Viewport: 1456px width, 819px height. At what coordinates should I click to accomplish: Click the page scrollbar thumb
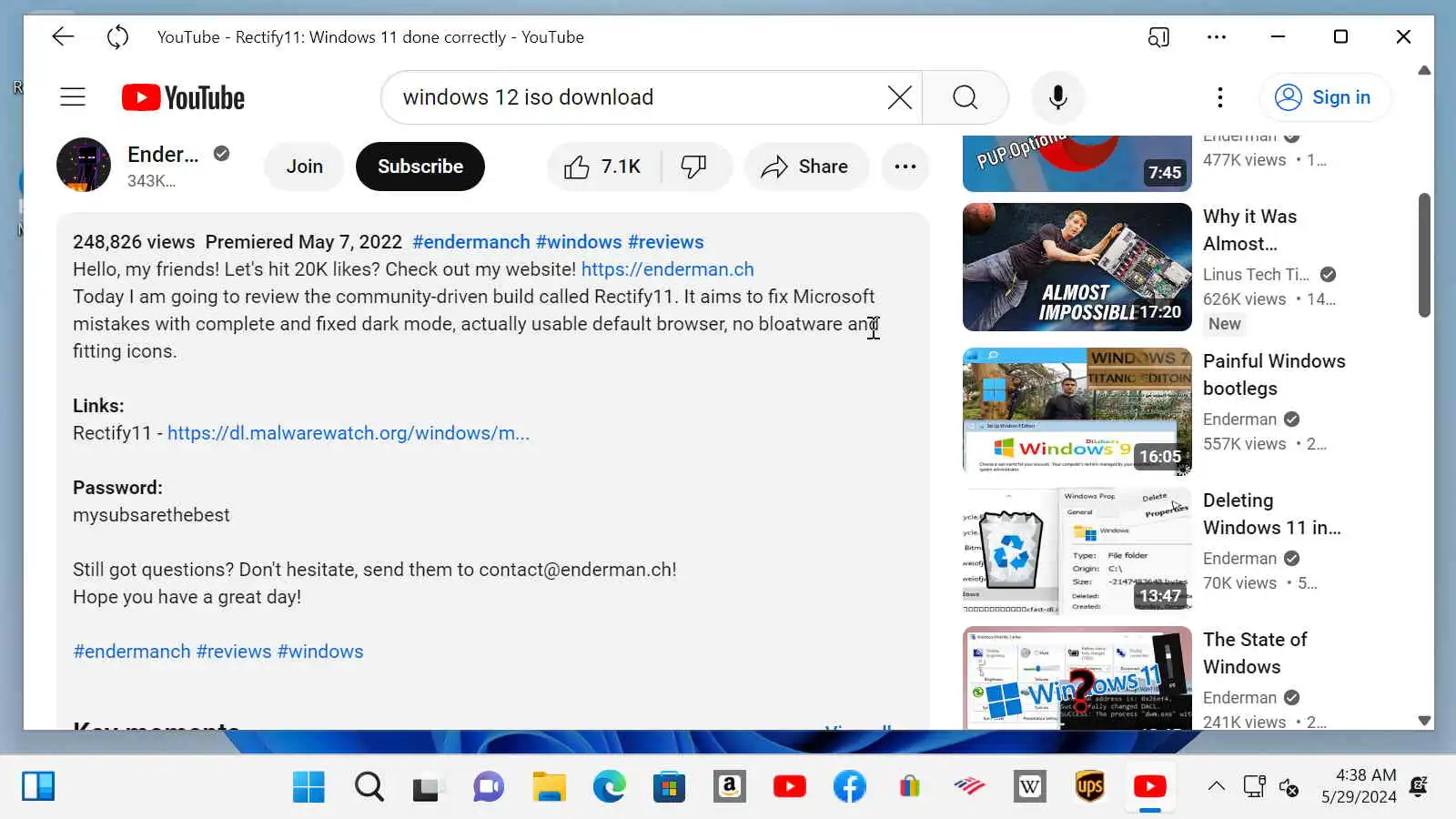pos(1424,255)
